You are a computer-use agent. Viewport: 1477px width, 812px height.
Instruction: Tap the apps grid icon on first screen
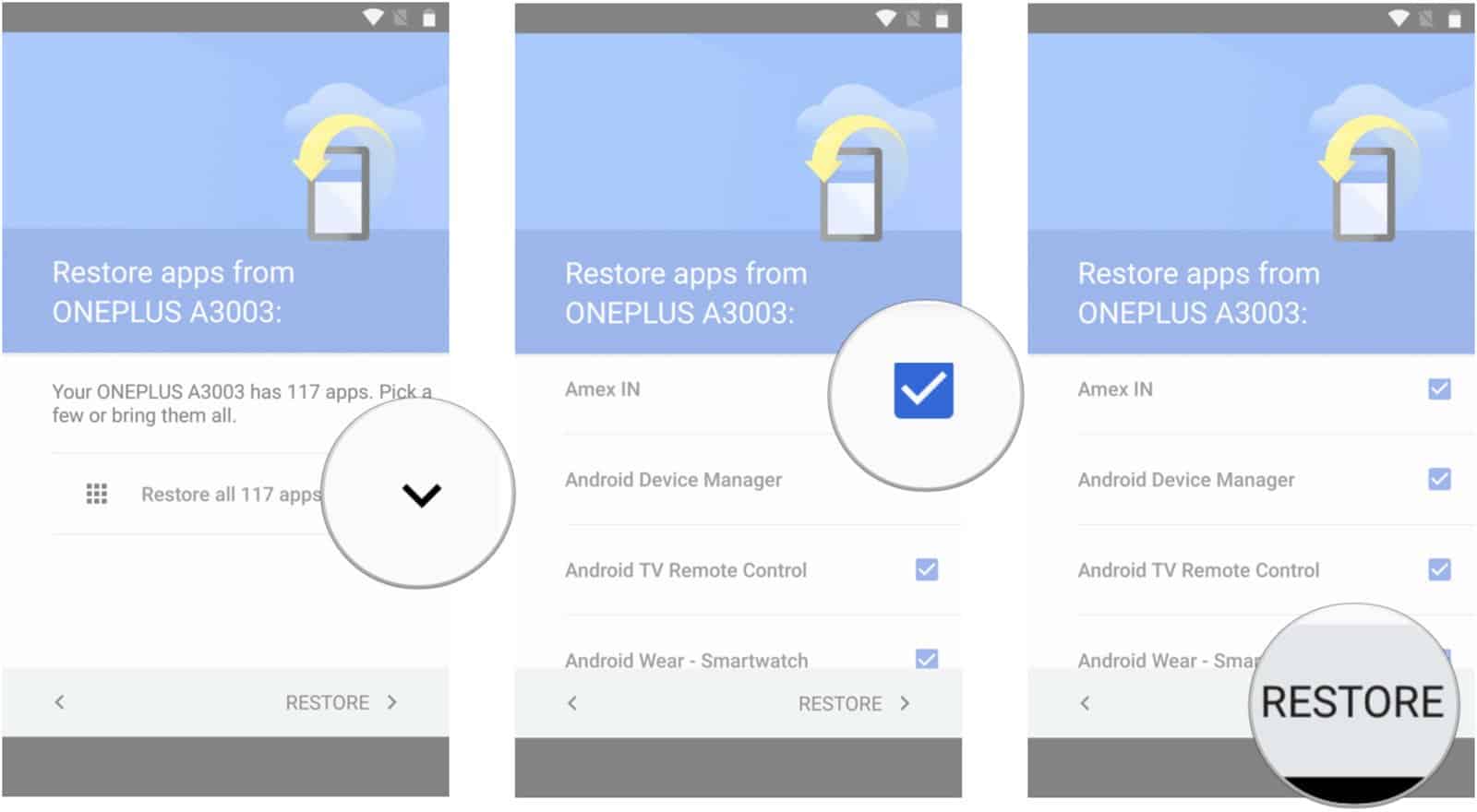point(96,494)
